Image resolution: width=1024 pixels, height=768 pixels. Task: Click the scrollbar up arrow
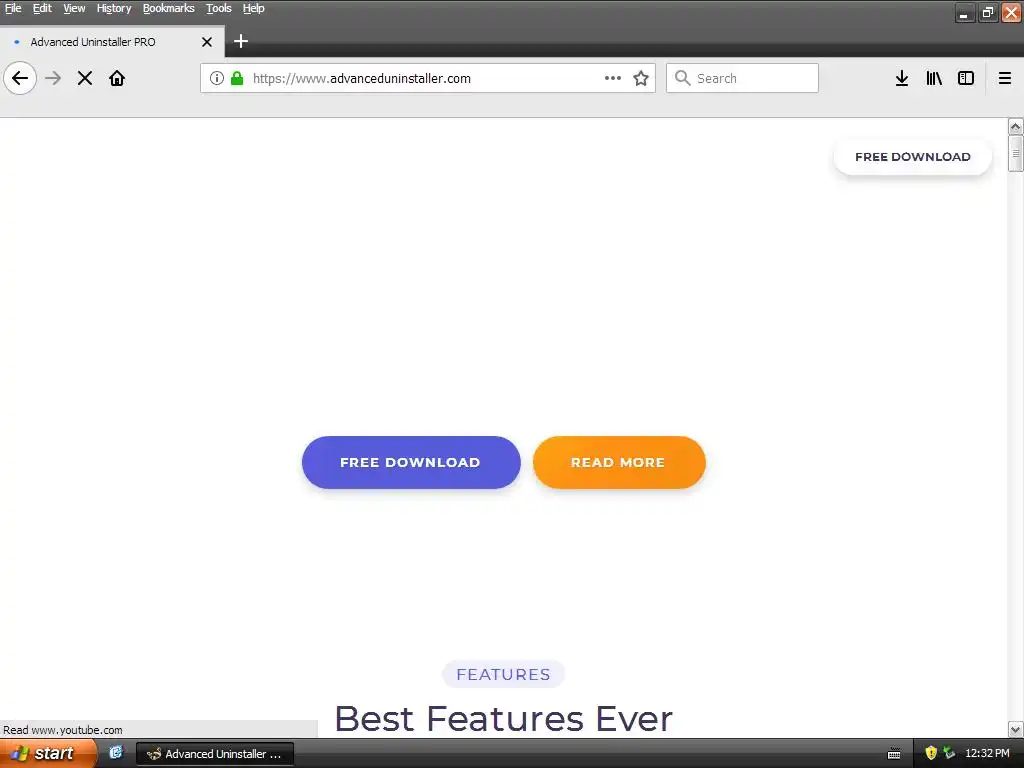point(1016,126)
